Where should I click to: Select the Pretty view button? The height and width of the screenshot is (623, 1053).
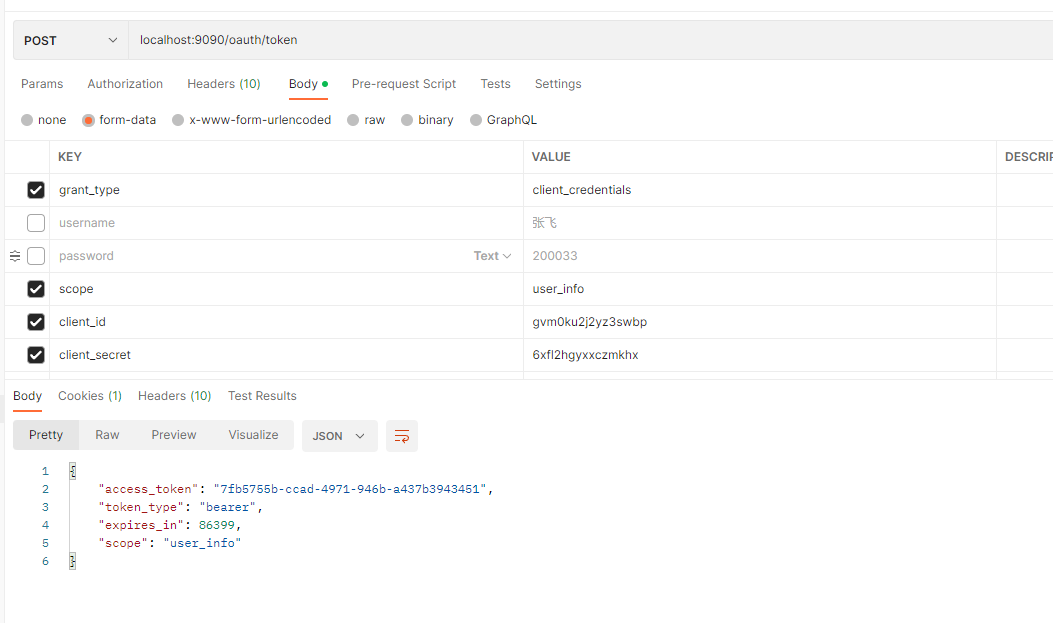pos(46,435)
